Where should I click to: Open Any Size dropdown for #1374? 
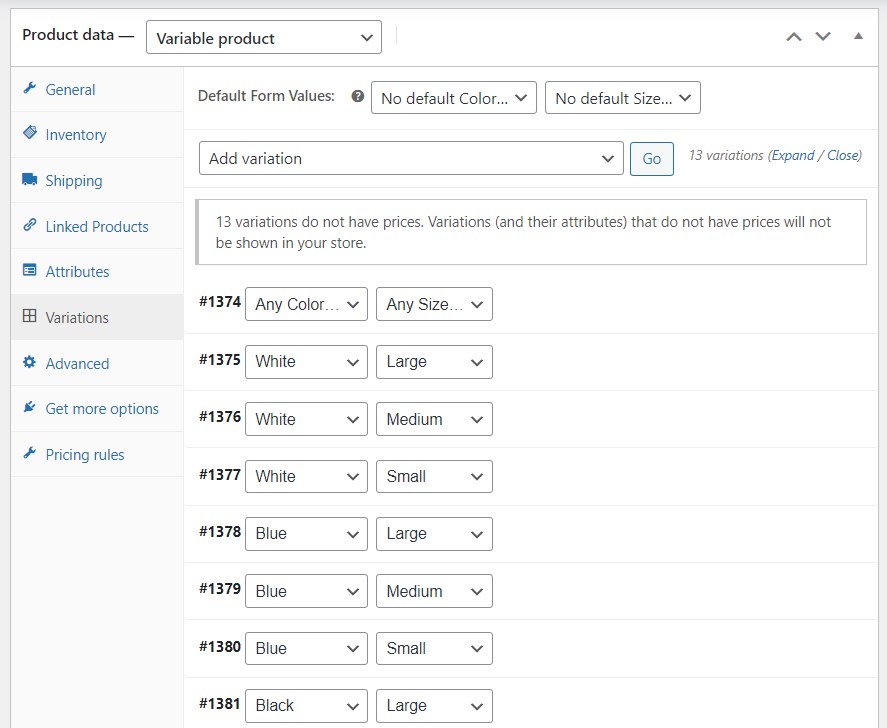point(434,304)
